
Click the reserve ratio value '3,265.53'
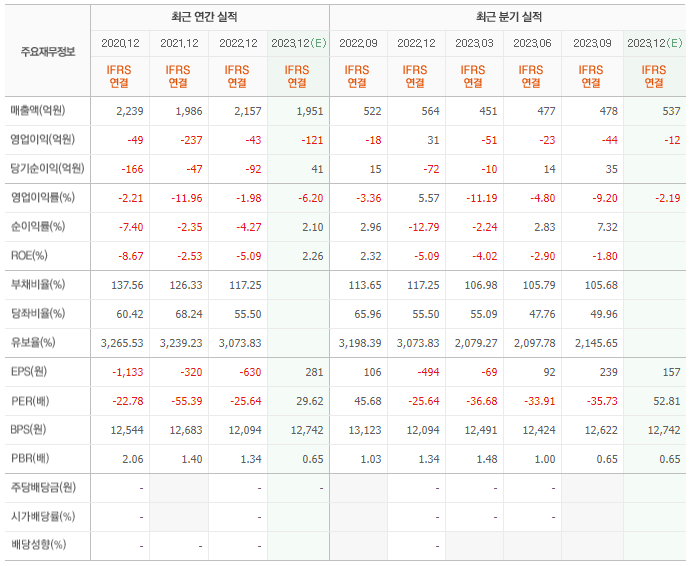click(x=122, y=343)
